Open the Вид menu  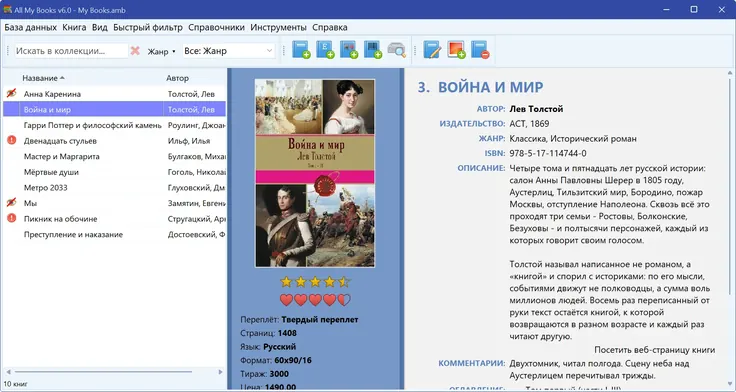pos(100,27)
